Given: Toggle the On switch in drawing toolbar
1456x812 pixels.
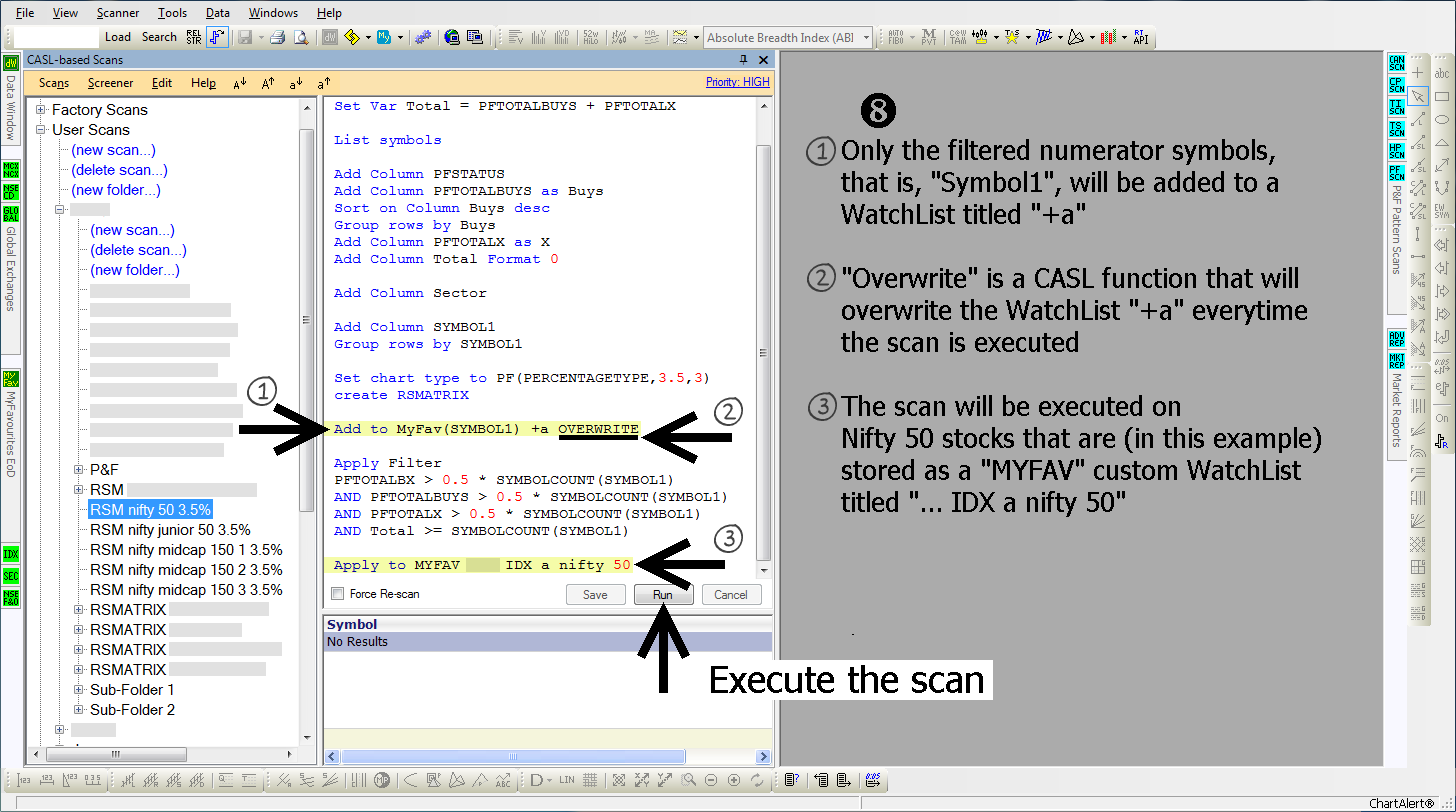Looking at the screenshot, I should pyautogui.click(x=1442, y=418).
